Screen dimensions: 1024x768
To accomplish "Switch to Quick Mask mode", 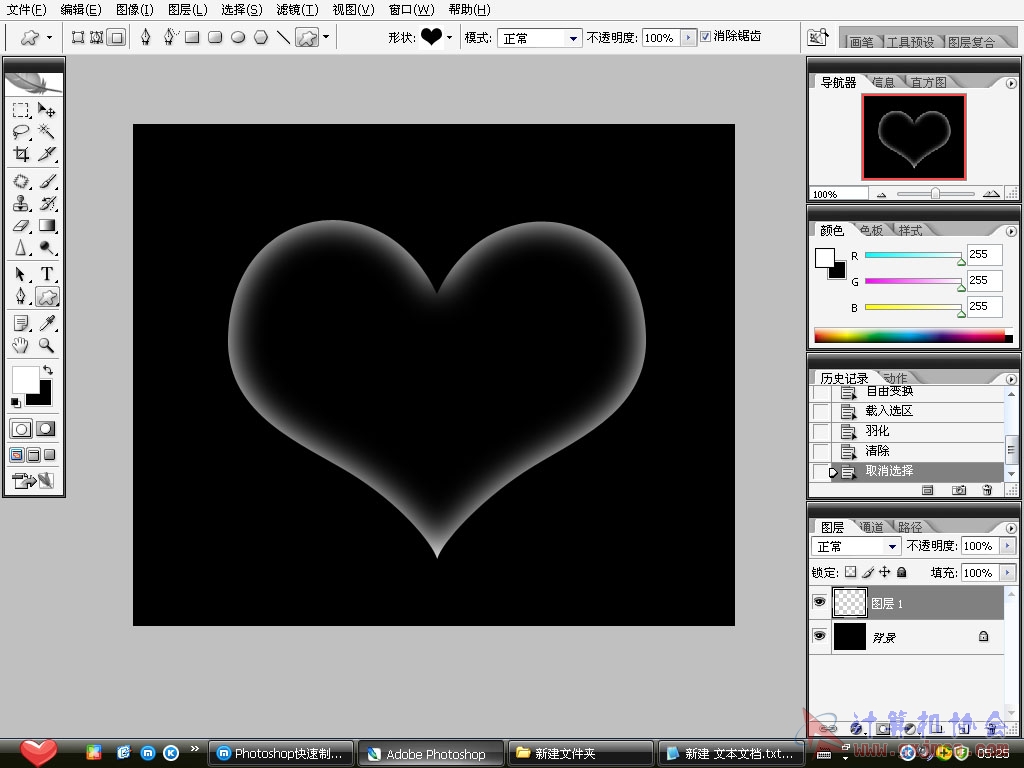I will 45,429.
